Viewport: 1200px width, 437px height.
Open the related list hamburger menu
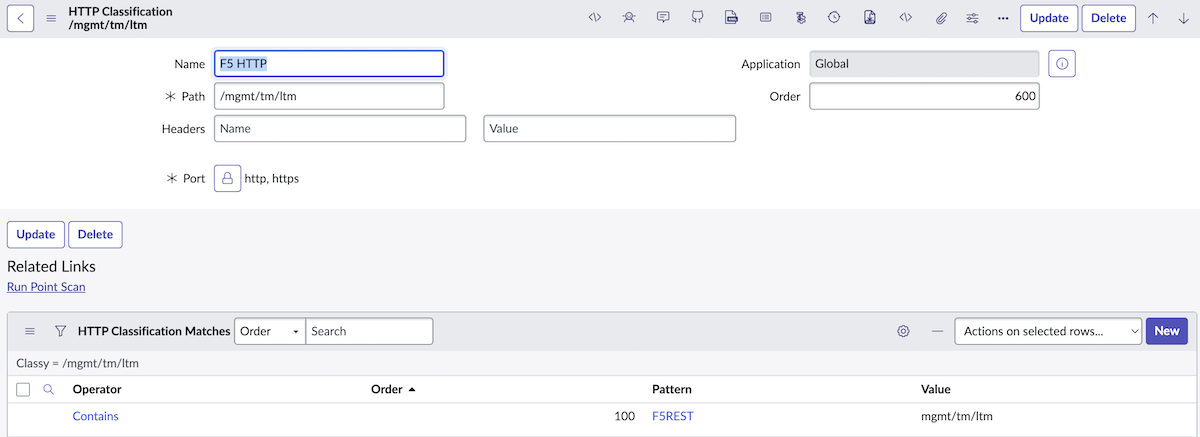(30, 331)
